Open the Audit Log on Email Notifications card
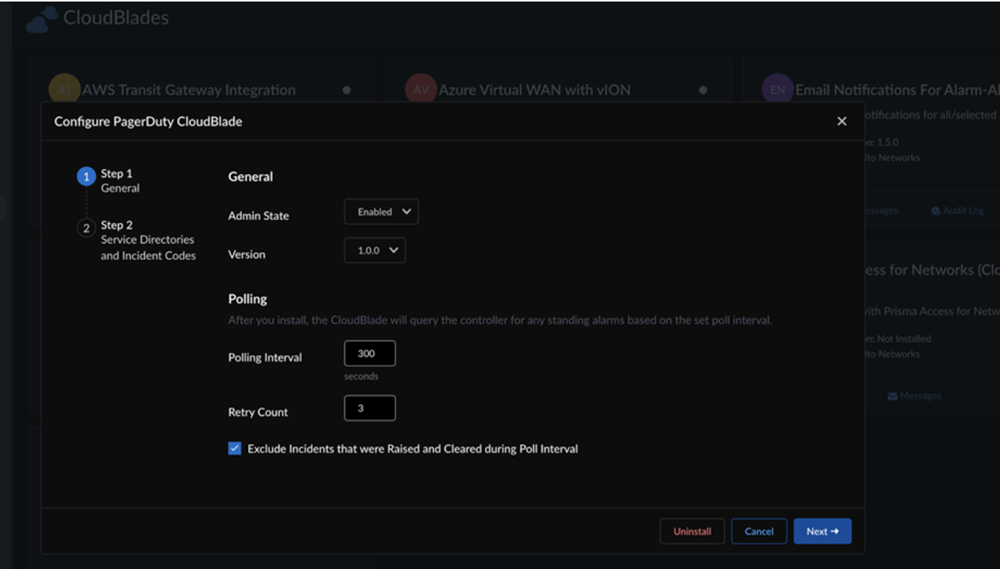The image size is (1000, 569). (x=958, y=211)
